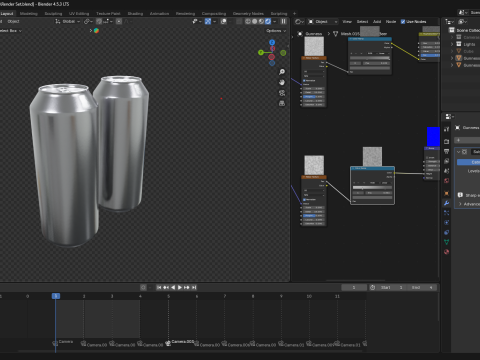
Task: Open node editor type selector dropdown
Action: [x=299, y=21]
